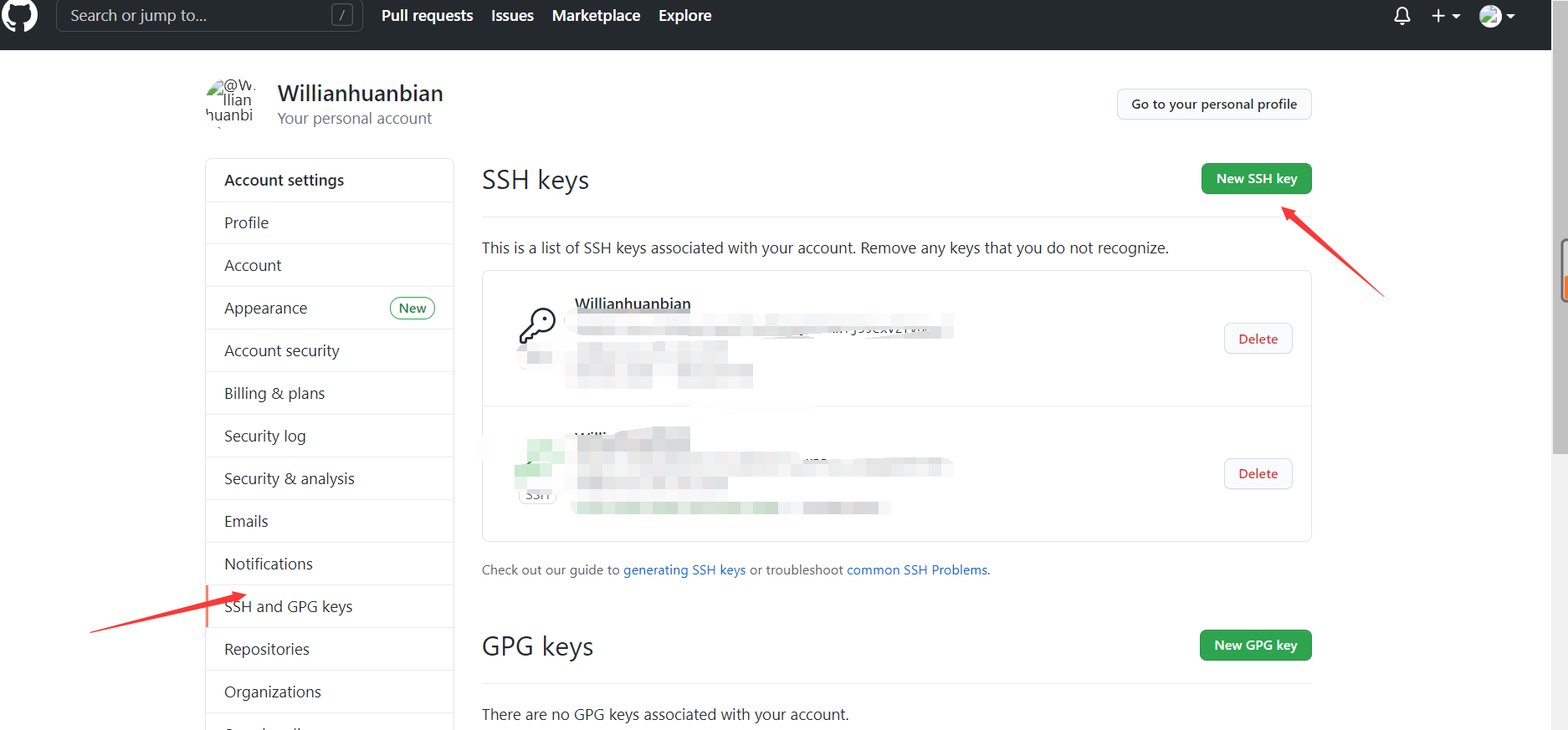Open Marketplace in top navigation
Image resolution: width=1568 pixels, height=730 pixels.
[x=596, y=16]
